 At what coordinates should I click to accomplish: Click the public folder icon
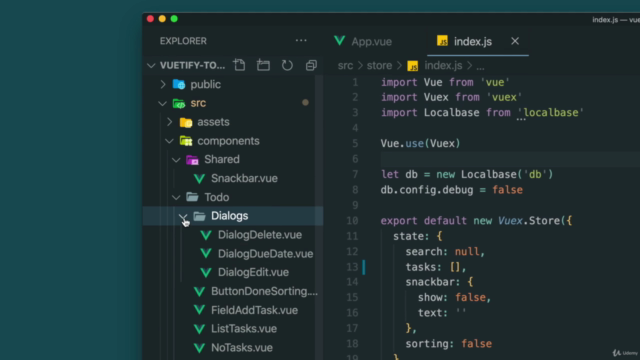point(179,84)
